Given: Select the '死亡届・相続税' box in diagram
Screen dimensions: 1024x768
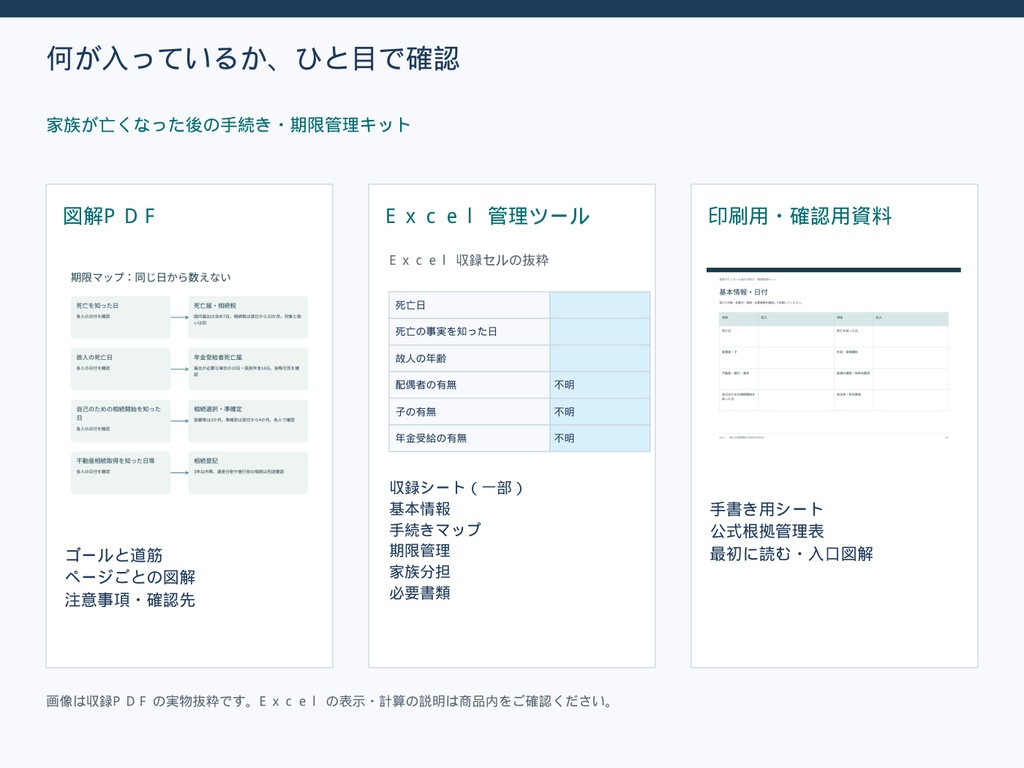Looking at the screenshot, I should pyautogui.click(x=248, y=317).
